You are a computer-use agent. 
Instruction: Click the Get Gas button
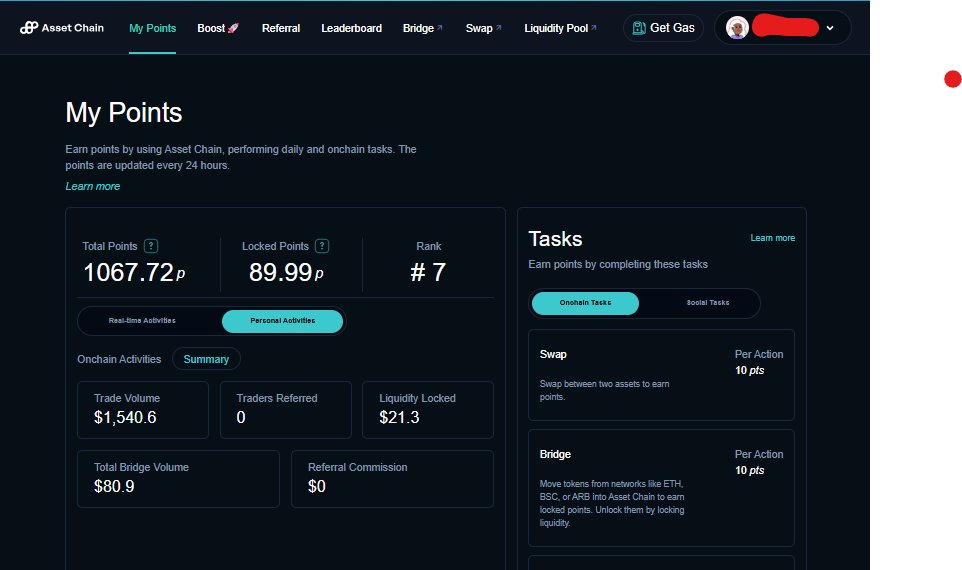[x=663, y=28]
